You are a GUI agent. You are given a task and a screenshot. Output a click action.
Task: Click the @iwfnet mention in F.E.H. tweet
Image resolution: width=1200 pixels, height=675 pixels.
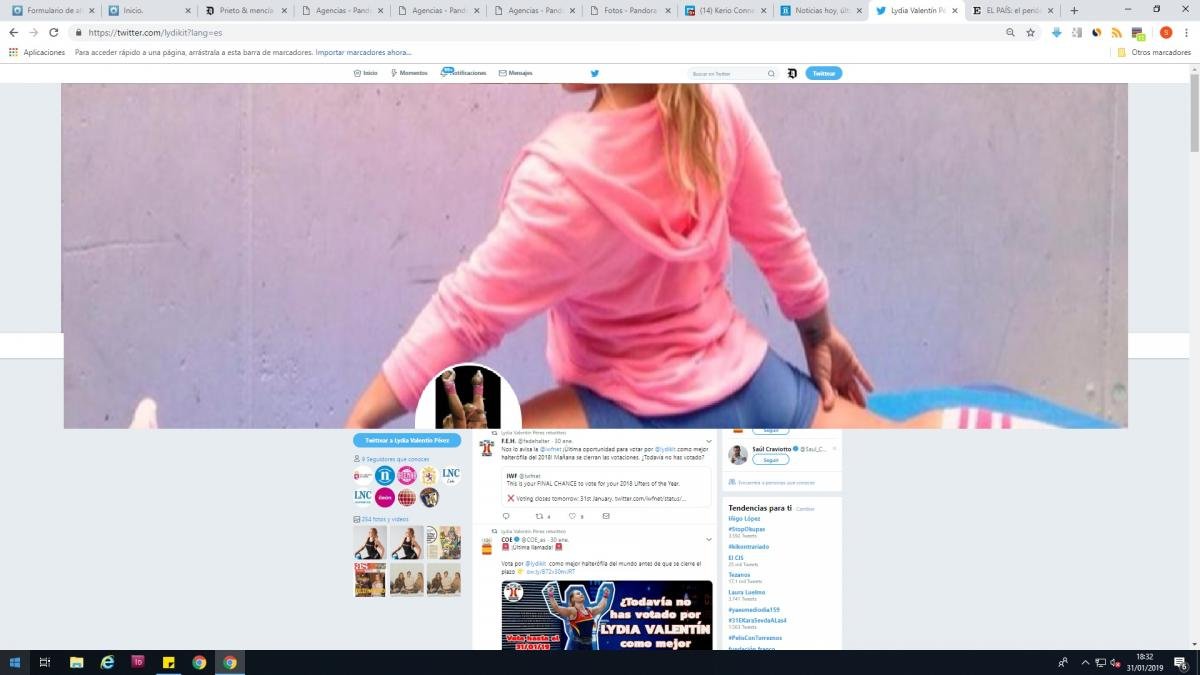click(x=553, y=449)
